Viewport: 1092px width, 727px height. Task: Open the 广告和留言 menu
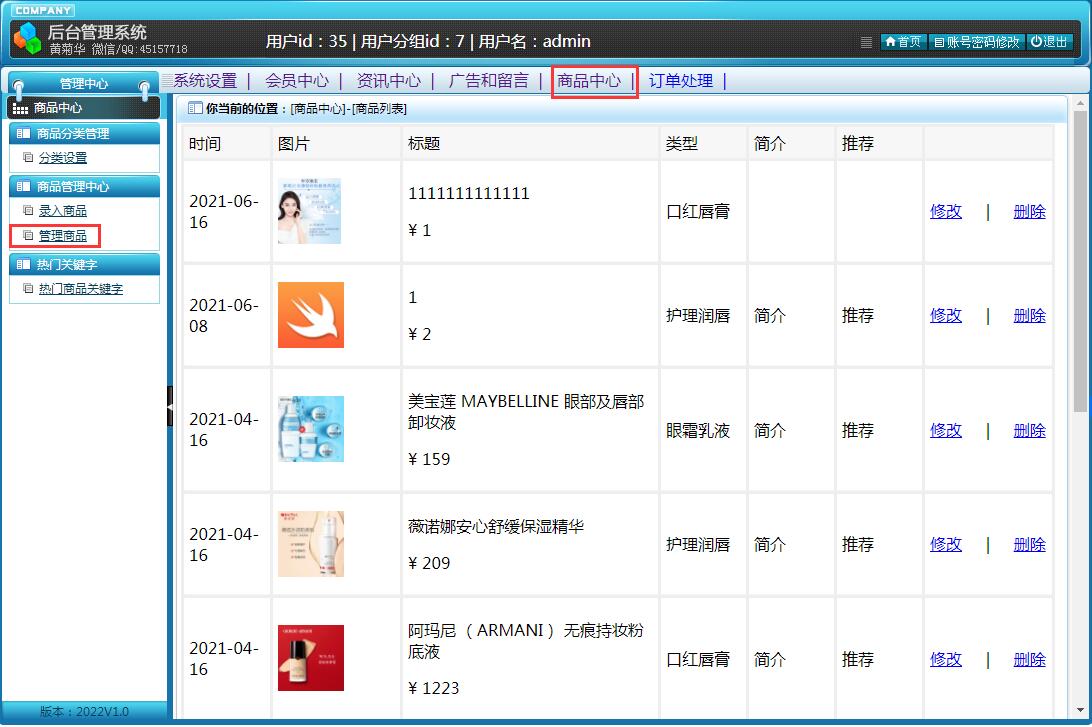click(x=489, y=81)
